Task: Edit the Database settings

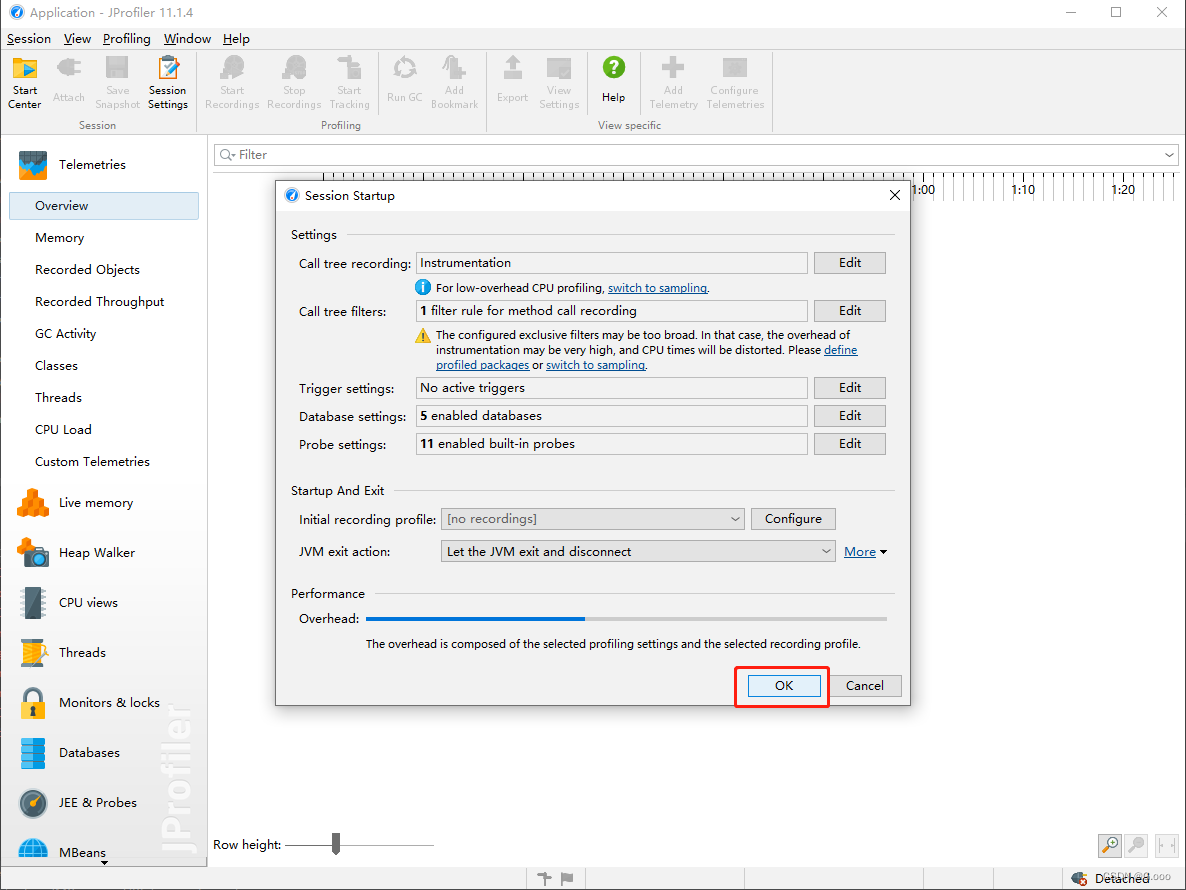Action: (x=849, y=416)
